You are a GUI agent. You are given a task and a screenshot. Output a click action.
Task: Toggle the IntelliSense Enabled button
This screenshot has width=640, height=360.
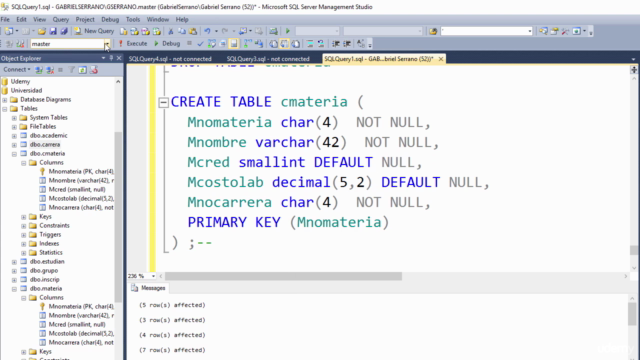pos(233,44)
